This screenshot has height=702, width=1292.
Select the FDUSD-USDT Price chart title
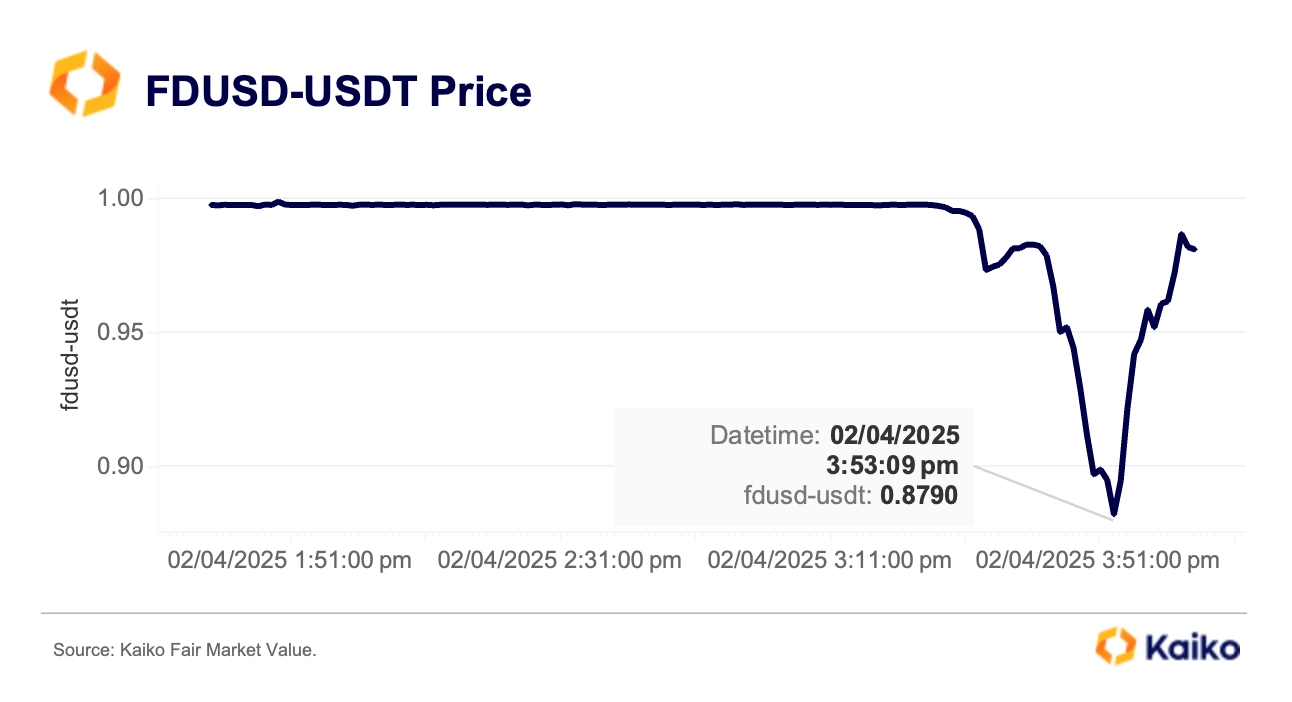click(x=338, y=92)
